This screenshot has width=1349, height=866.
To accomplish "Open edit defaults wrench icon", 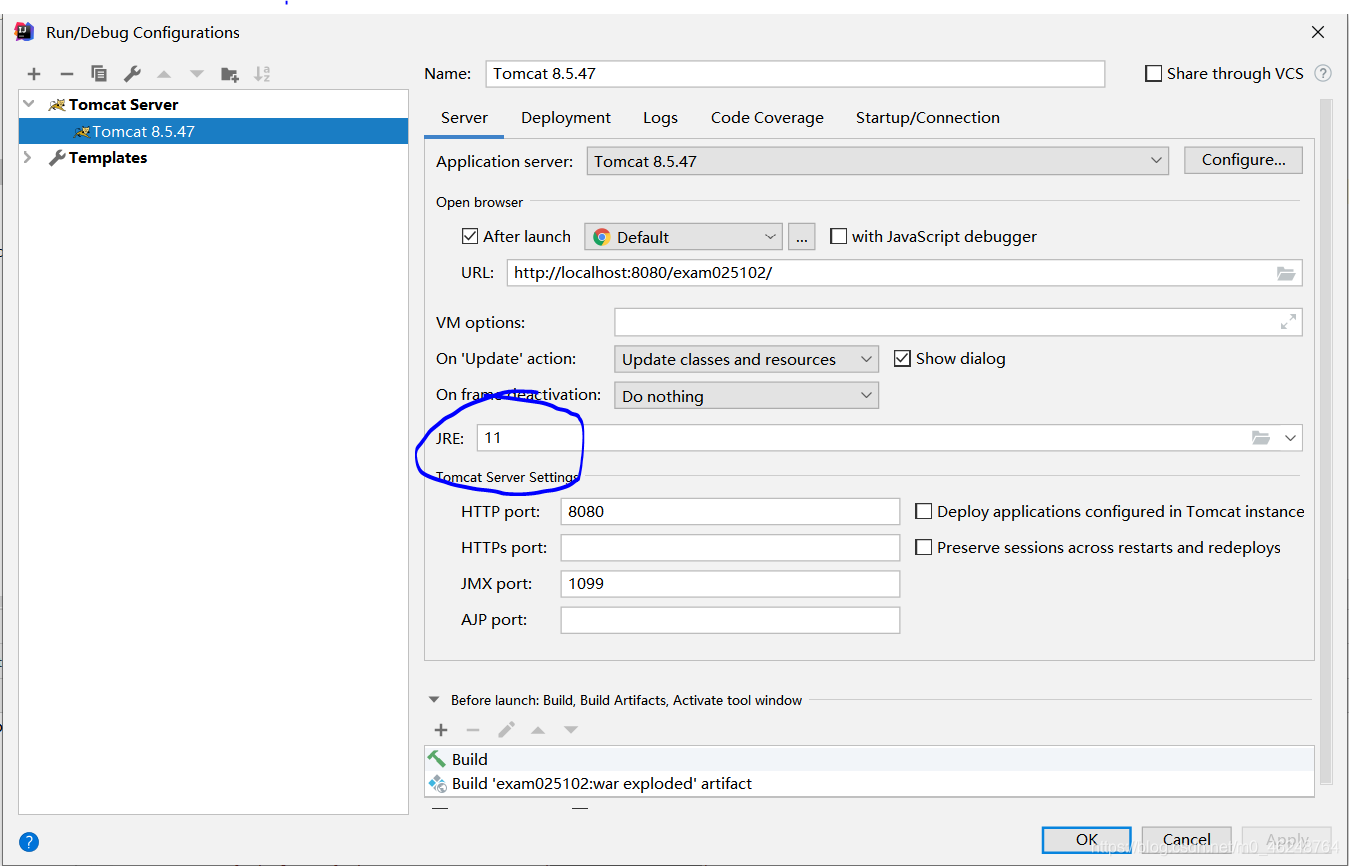I will [x=132, y=74].
